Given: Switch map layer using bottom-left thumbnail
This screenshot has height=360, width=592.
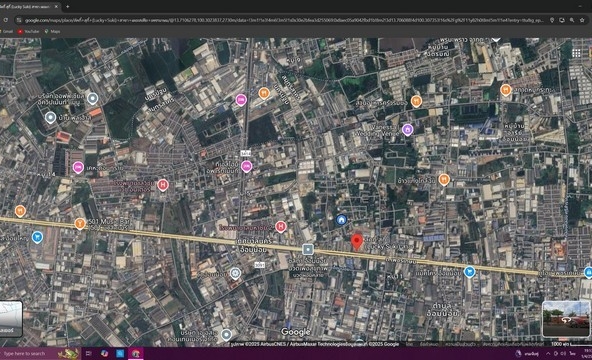Looking at the screenshot, I should click(11, 318).
